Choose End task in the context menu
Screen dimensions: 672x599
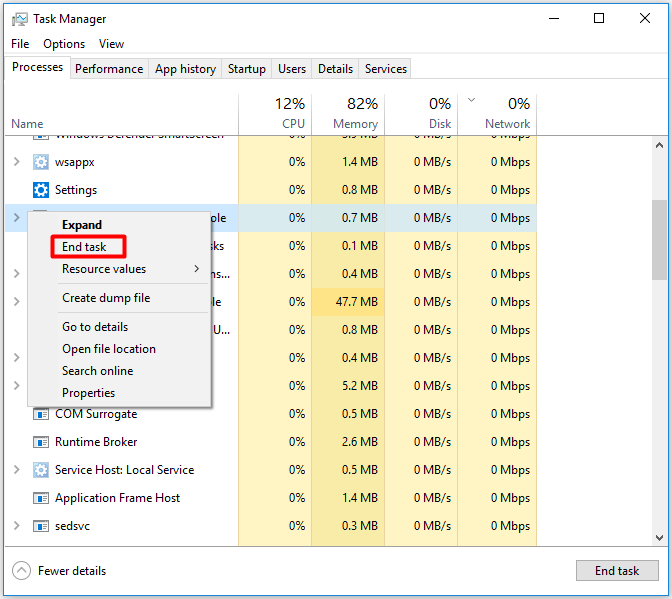(x=119, y=247)
